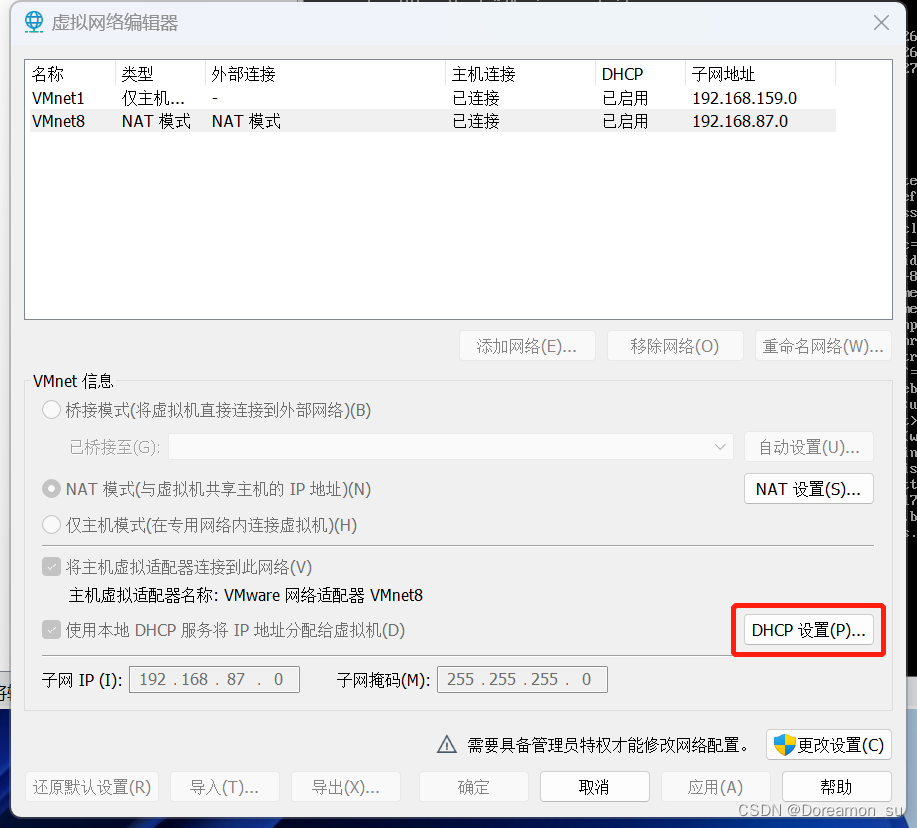The image size is (917, 828).
Task: Click the 确定 button
Action: (474, 787)
